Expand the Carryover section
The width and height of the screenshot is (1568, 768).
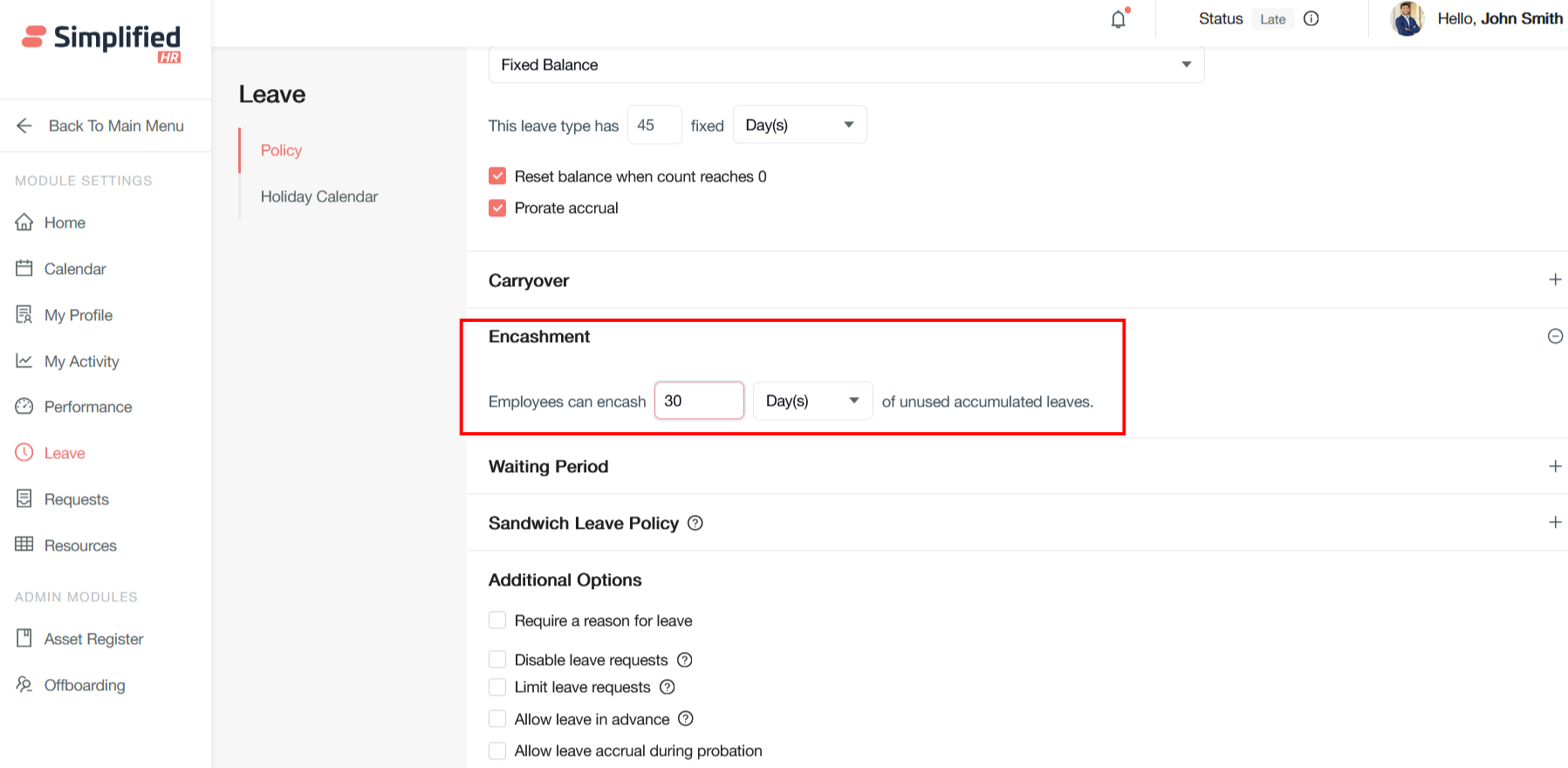(1554, 280)
